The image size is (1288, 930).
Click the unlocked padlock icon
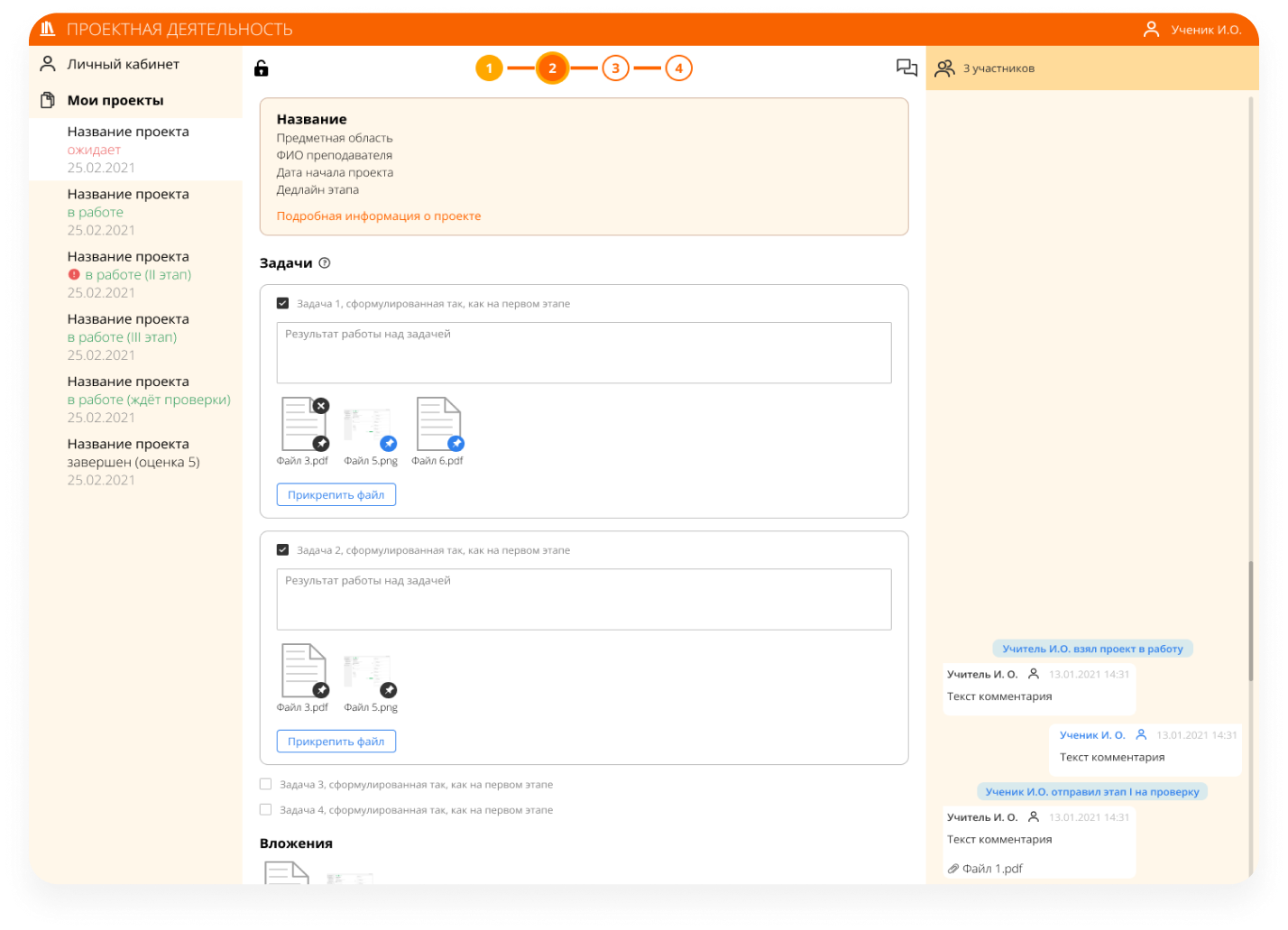pos(262,68)
